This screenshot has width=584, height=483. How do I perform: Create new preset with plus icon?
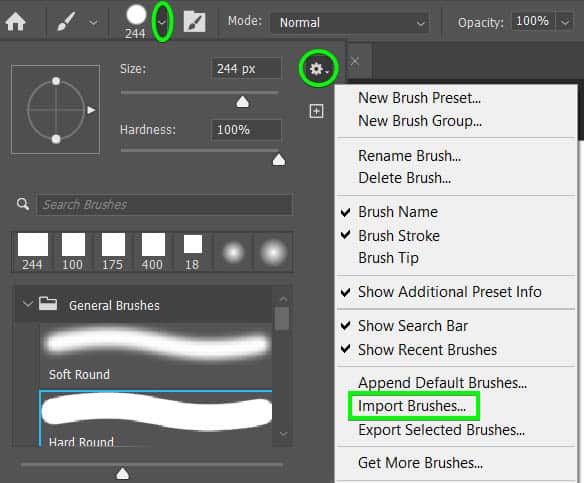(x=316, y=111)
